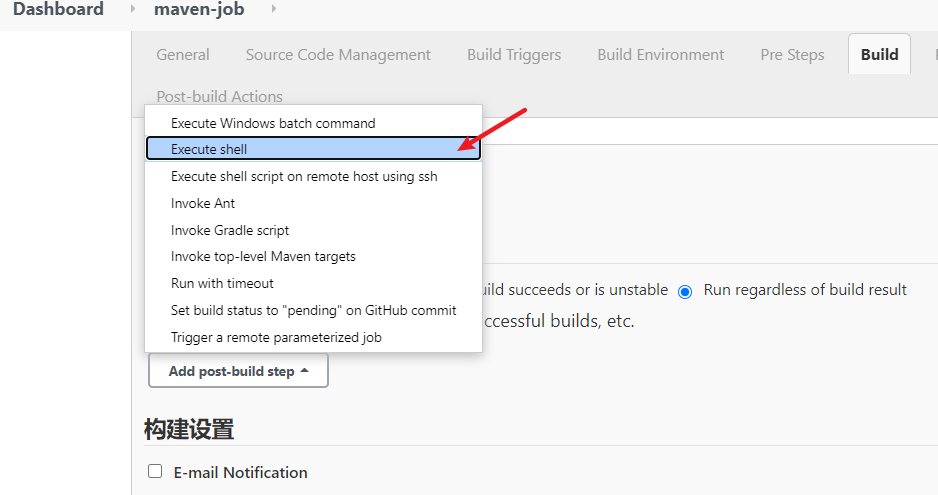Screen dimensions: 938x495
Task: Switch to the General tab
Action: point(183,54)
